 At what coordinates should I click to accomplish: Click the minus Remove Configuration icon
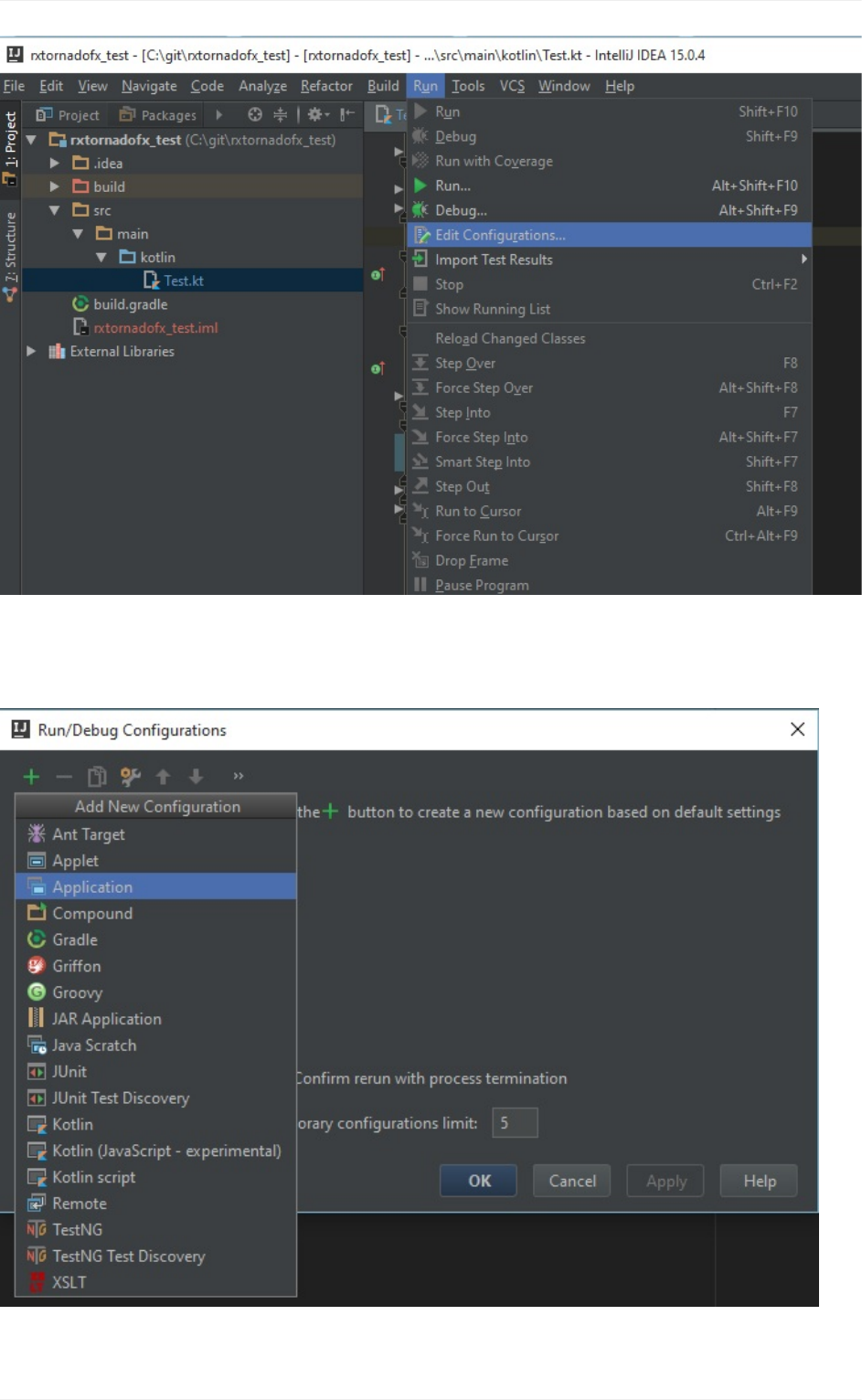(64, 777)
